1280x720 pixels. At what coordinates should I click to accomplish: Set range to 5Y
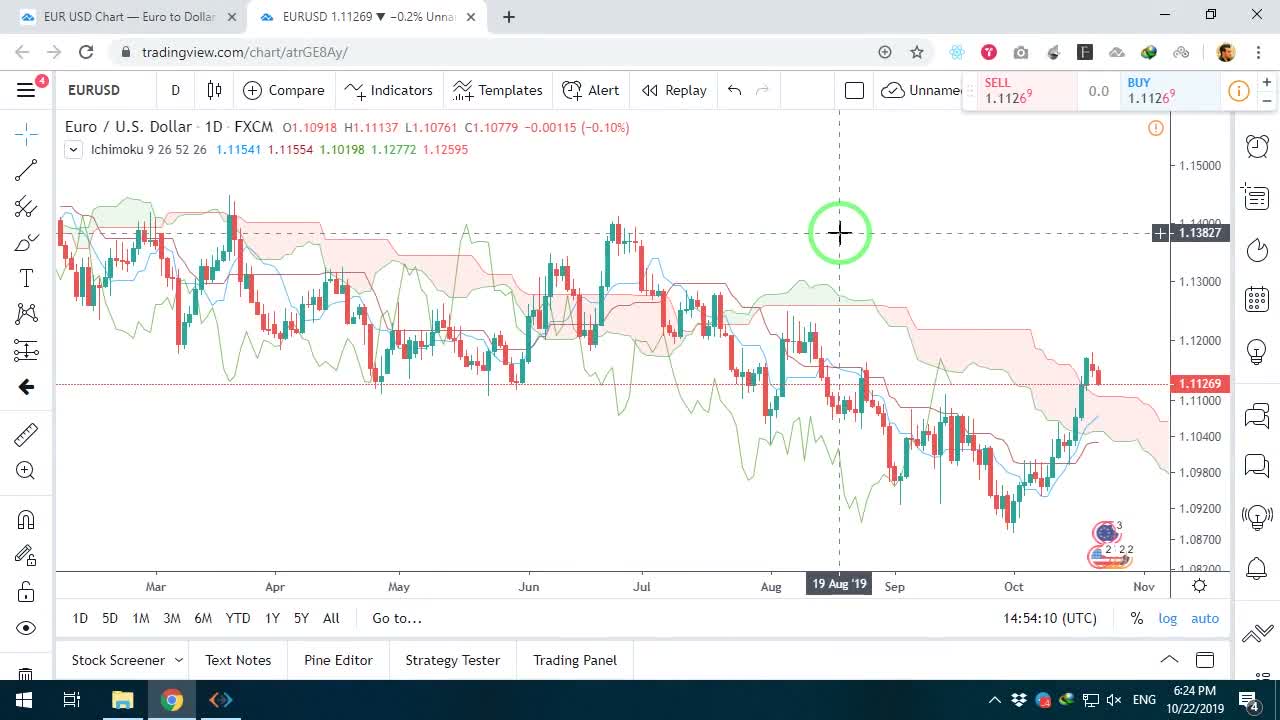pos(301,618)
